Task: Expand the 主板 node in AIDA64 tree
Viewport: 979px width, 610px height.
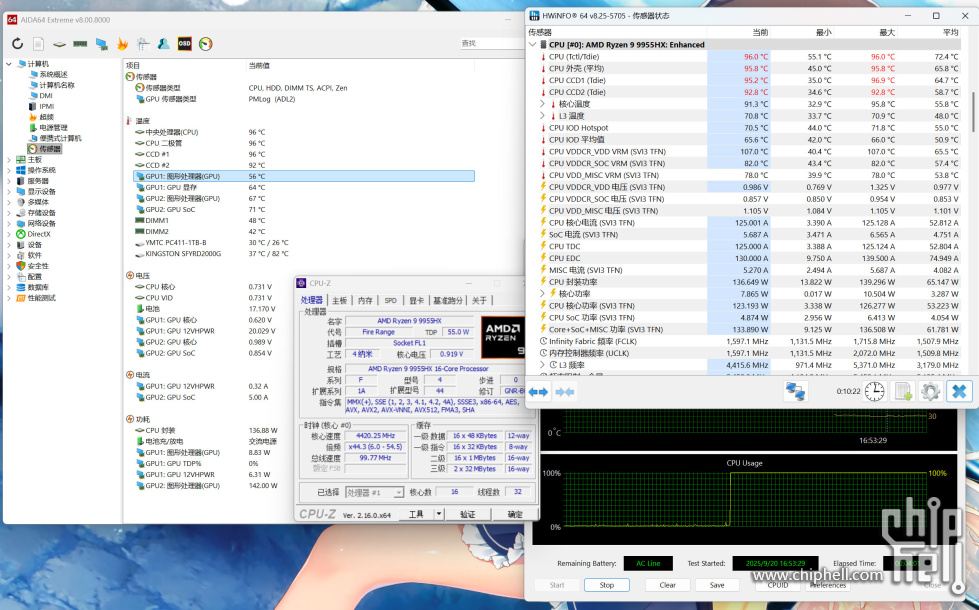Action: click(x=9, y=160)
